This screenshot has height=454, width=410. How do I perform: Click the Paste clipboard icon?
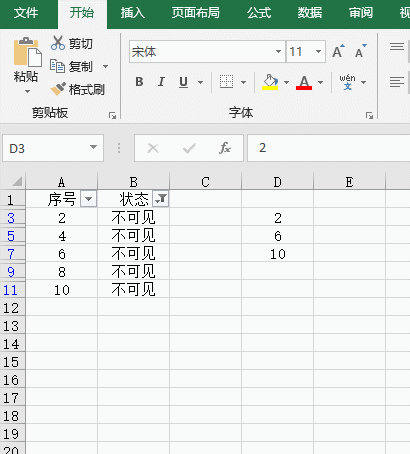(27, 52)
